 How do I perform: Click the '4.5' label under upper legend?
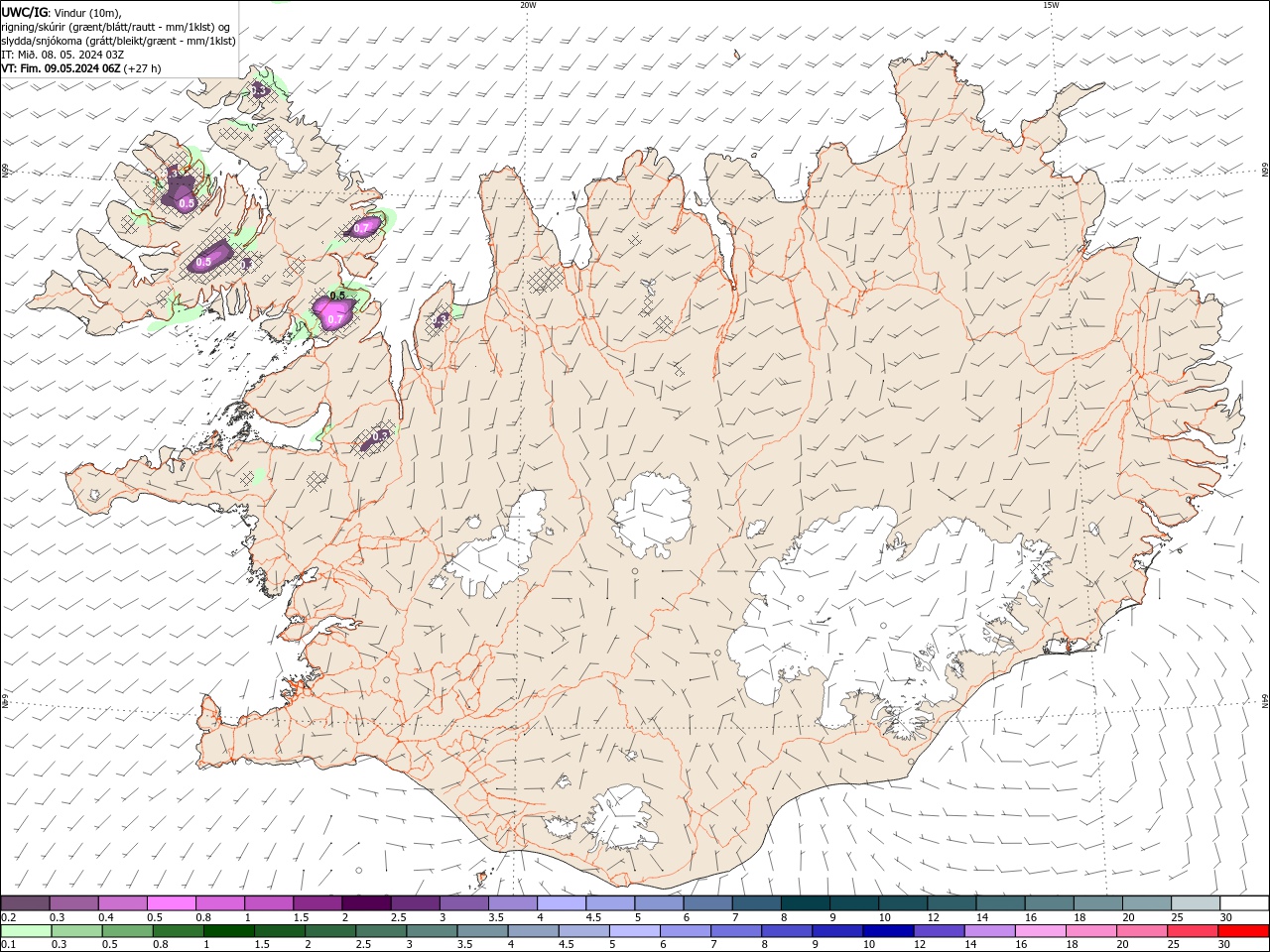(x=593, y=917)
